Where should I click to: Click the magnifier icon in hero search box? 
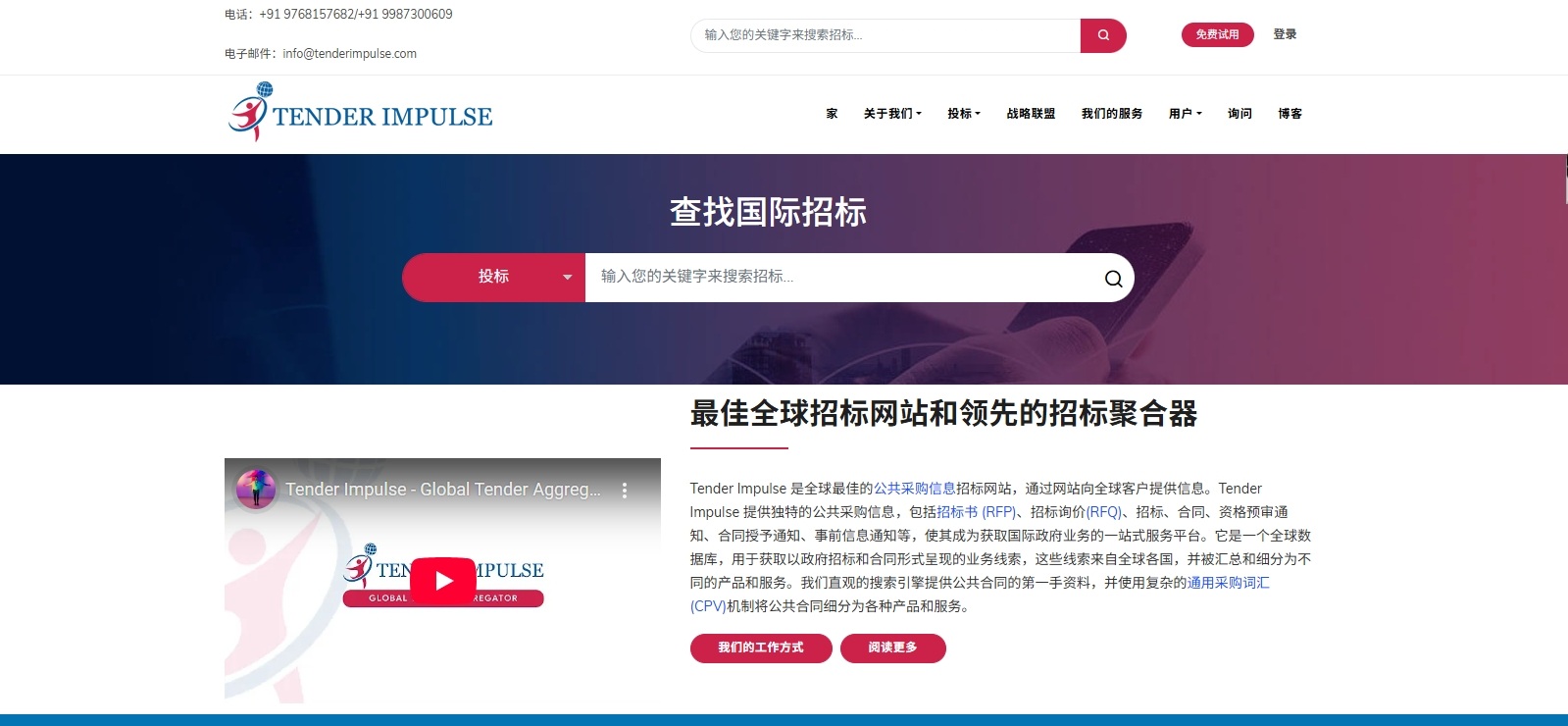tap(1113, 278)
